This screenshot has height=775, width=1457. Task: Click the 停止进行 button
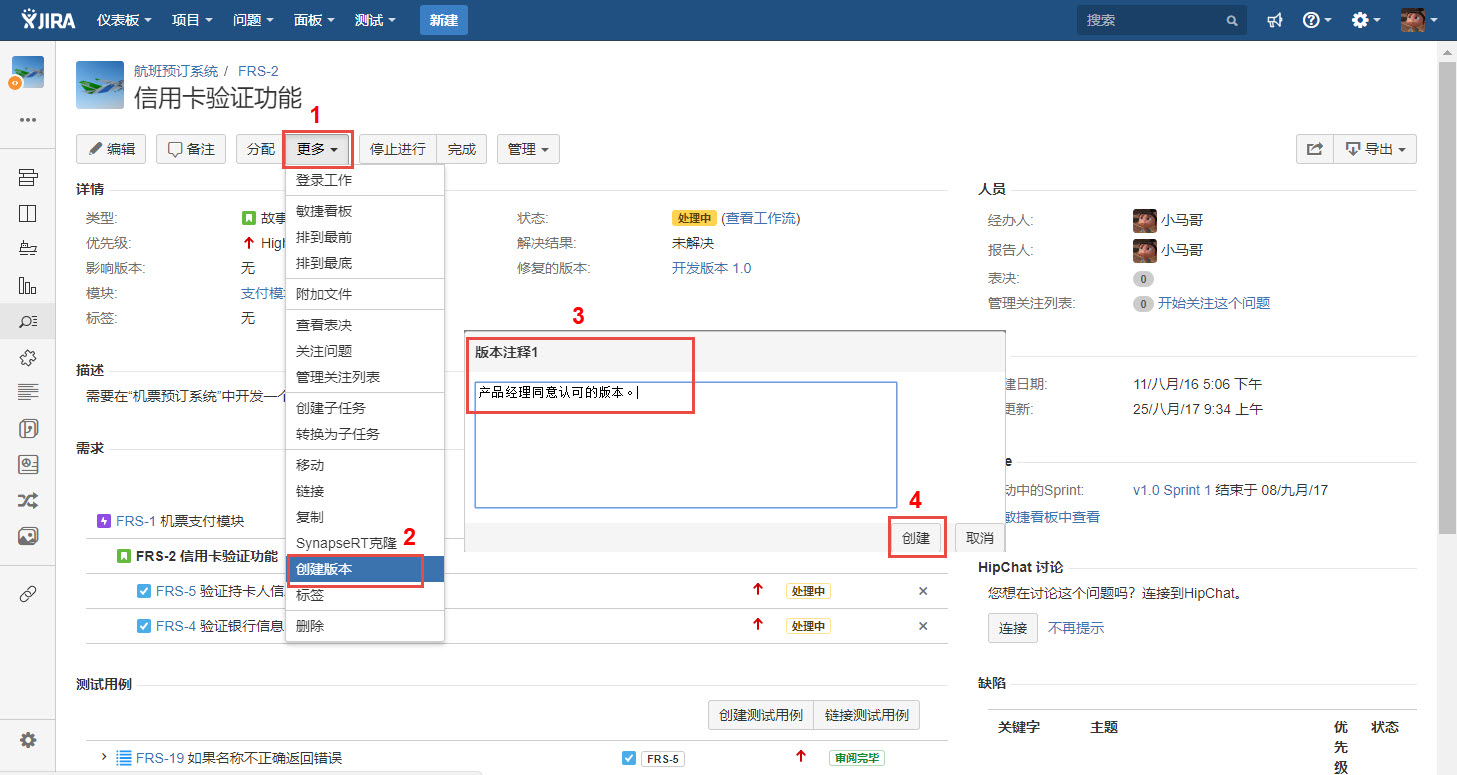[398, 149]
